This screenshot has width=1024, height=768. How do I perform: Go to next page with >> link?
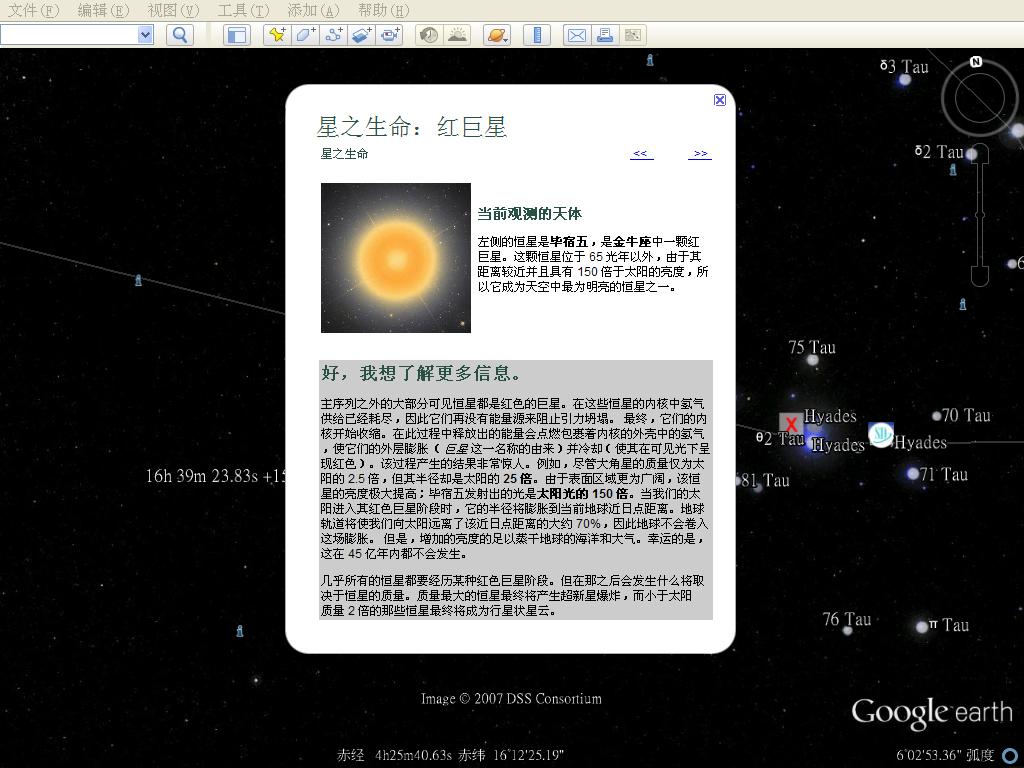(700, 153)
